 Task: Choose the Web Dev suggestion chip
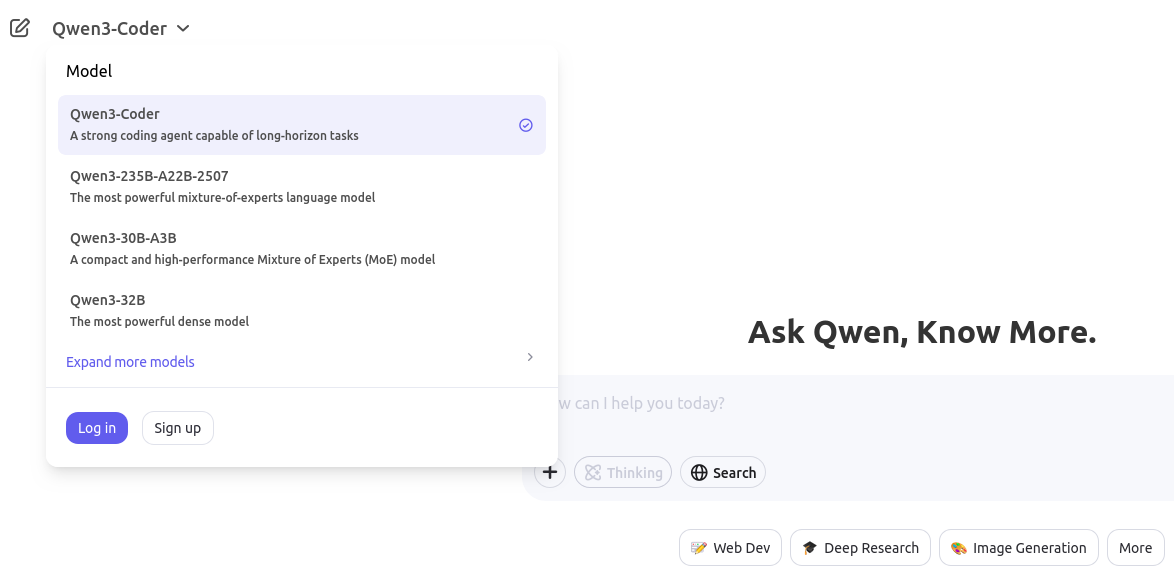pyautogui.click(x=730, y=548)
